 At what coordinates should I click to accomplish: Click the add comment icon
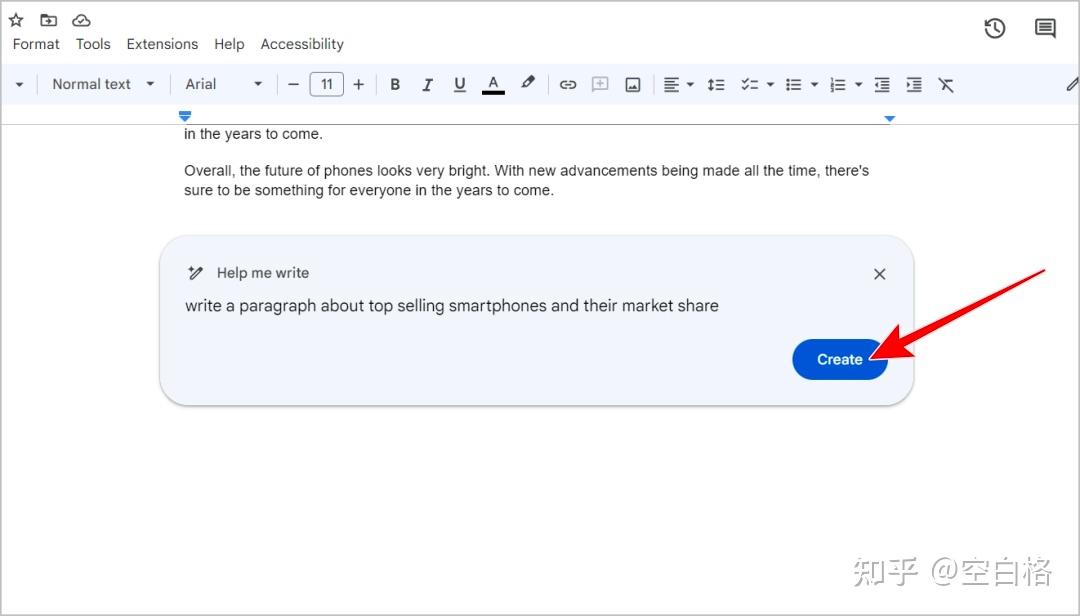600,85
